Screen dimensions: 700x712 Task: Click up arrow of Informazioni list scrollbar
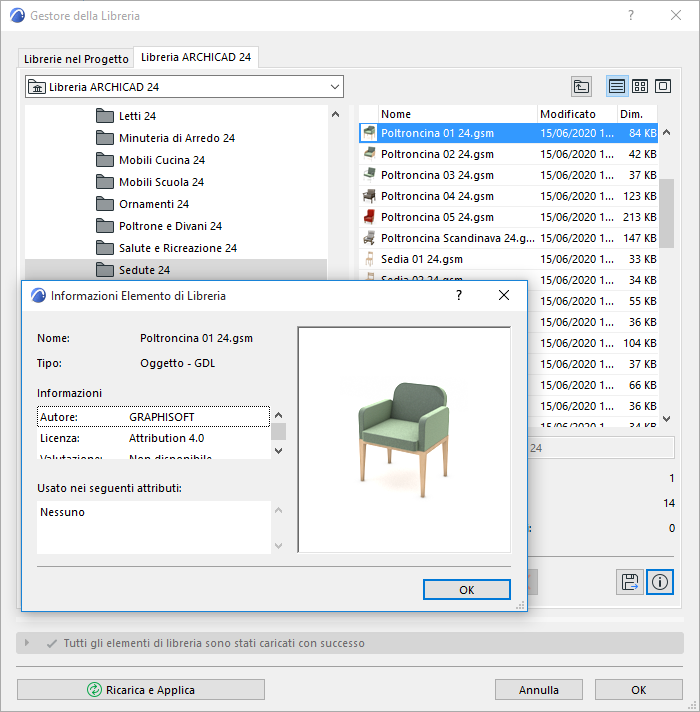pos(278,415)
